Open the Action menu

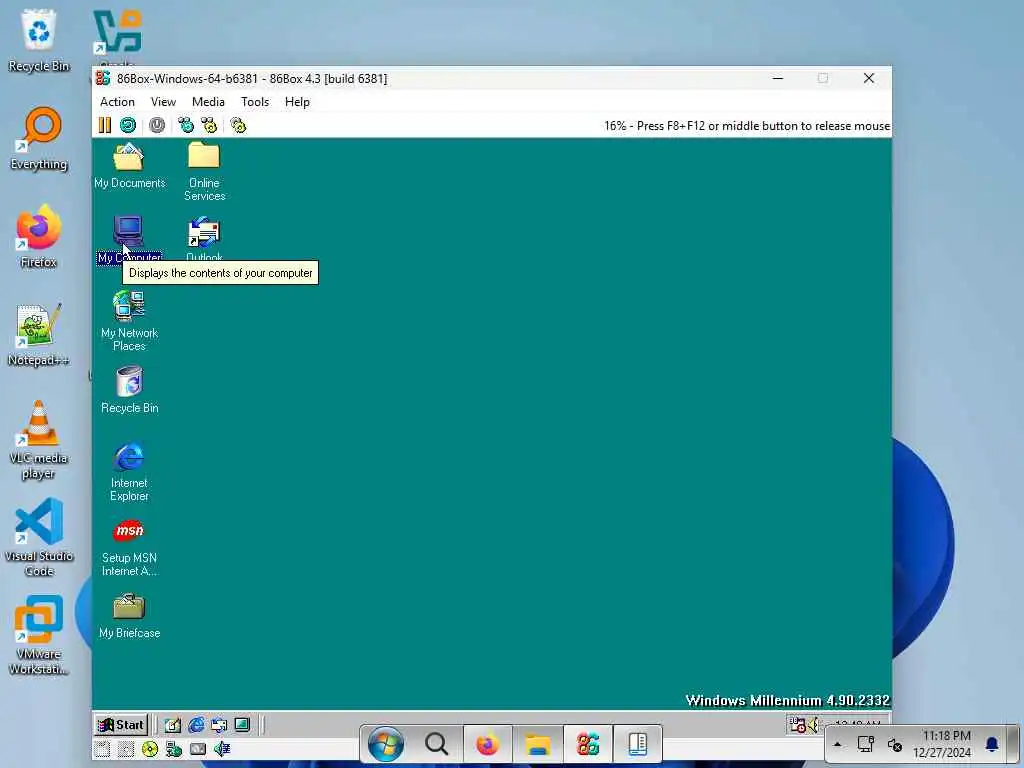[x=117, y=102]
